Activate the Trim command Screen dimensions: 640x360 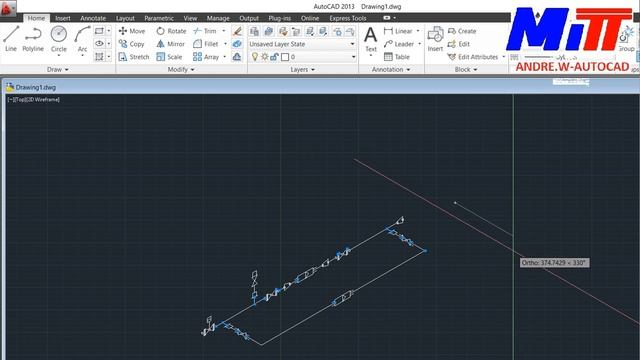pos(205,31)
